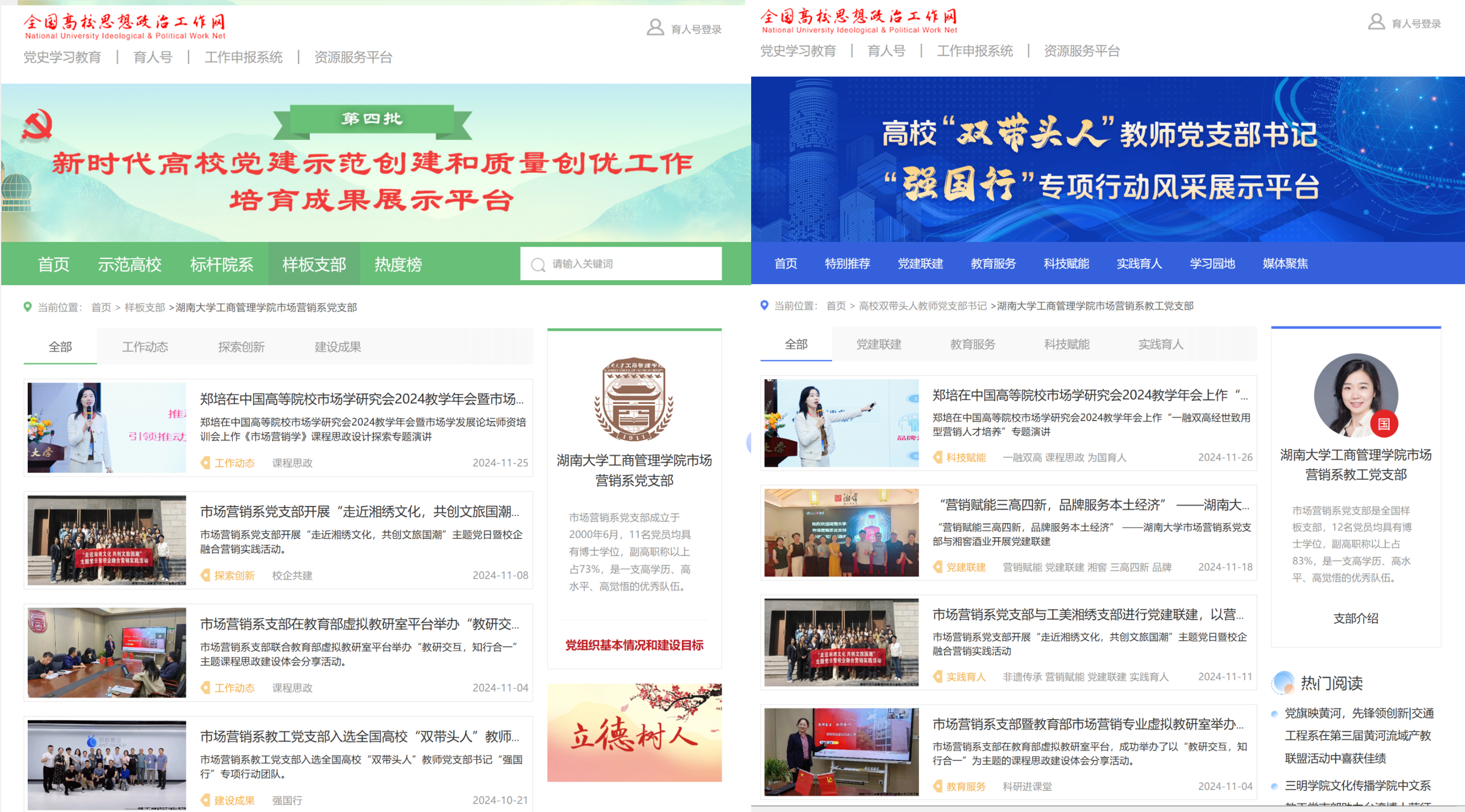Click the 立德树人 banner image
This screenshot has height=812, width=1465.
634,733
